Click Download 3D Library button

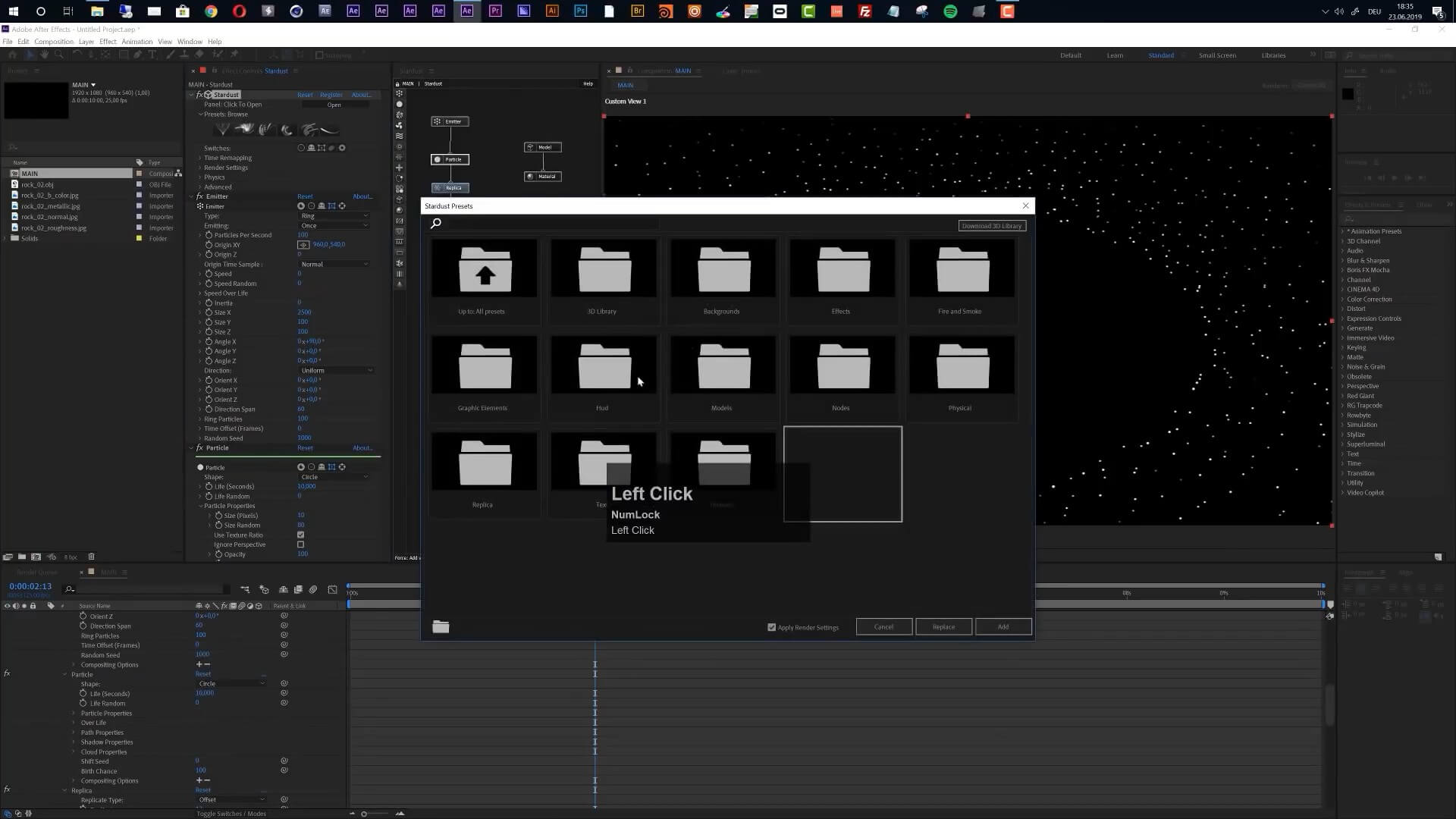tap(992, 226)
